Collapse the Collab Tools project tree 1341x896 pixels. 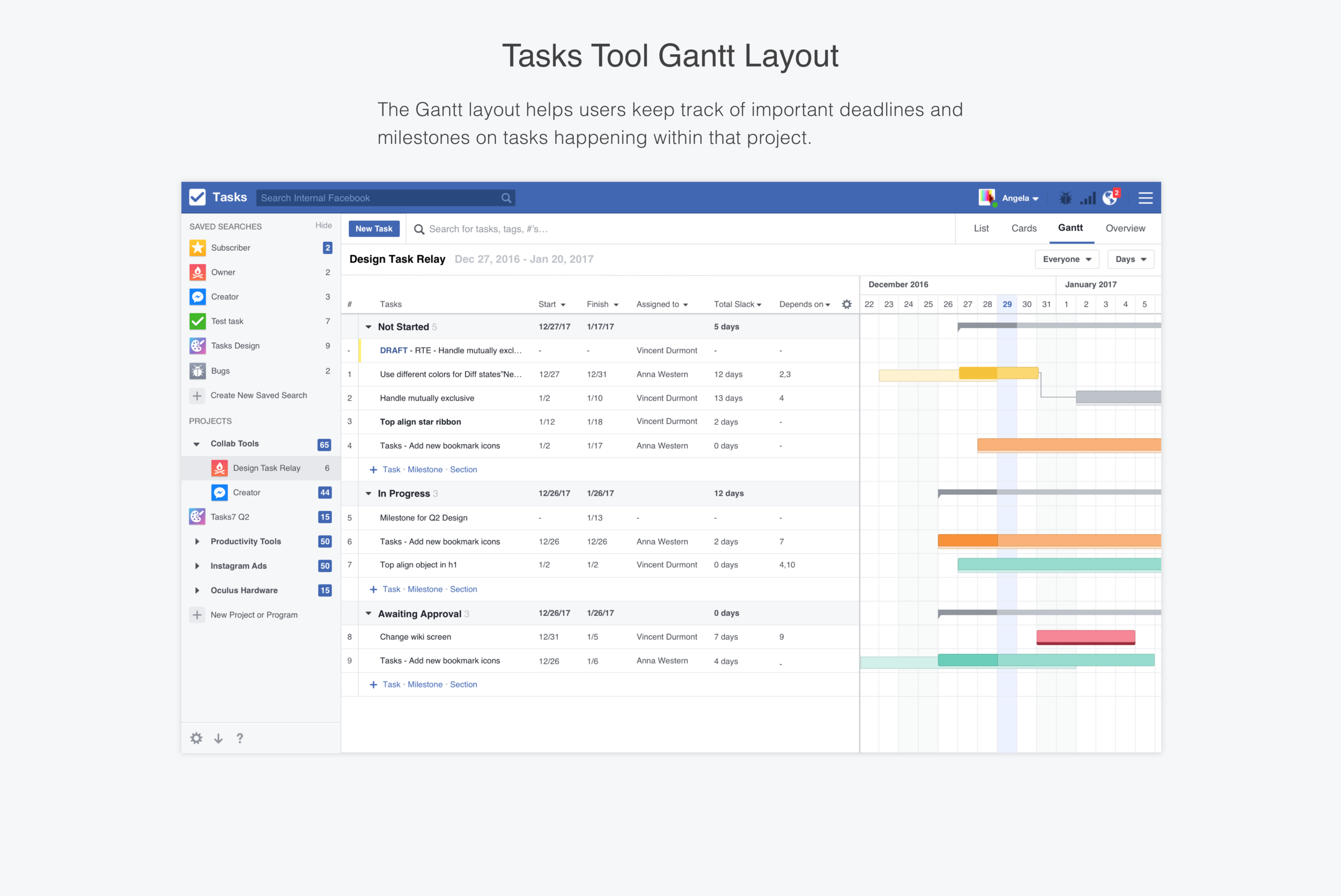tap(197, 444)
